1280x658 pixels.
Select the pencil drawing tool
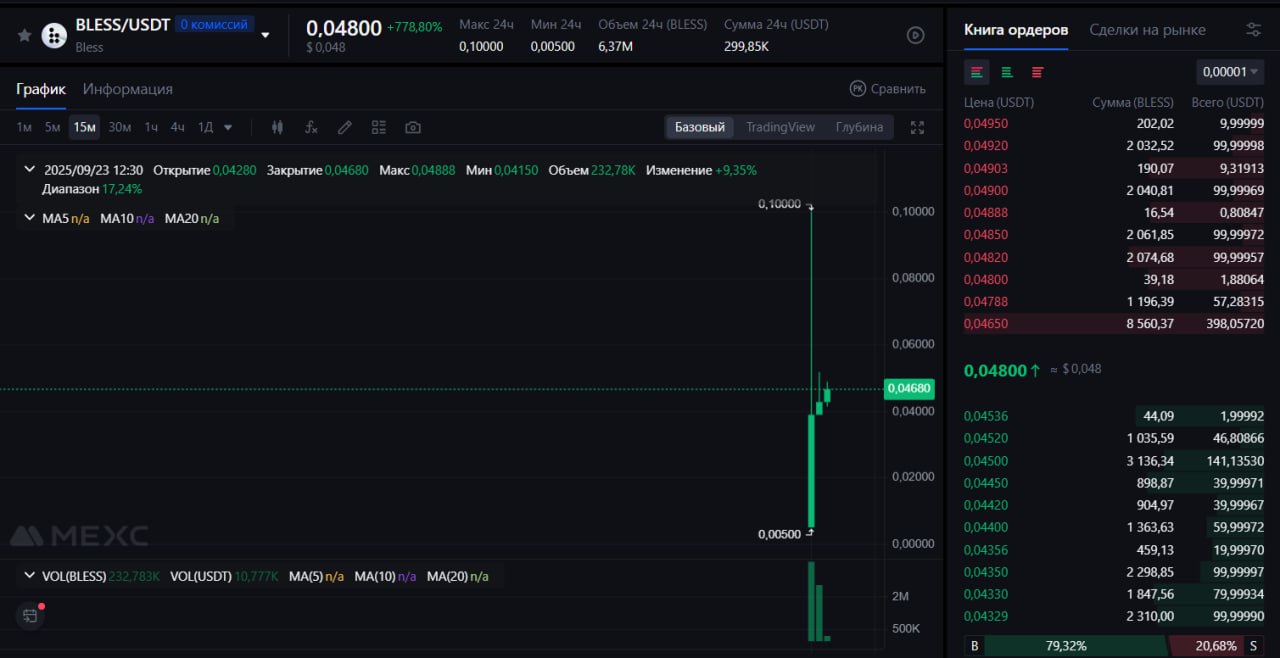345,127
